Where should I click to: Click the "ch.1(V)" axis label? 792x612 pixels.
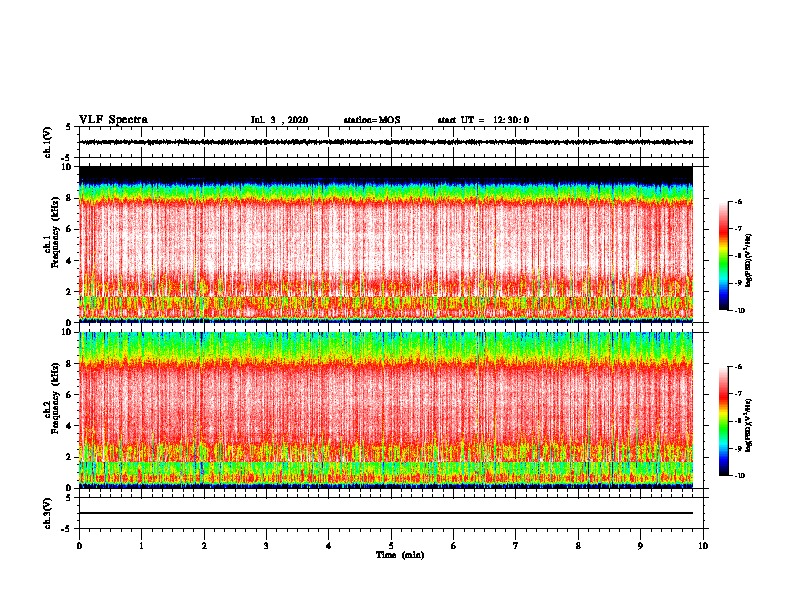(x=47, y=142)
